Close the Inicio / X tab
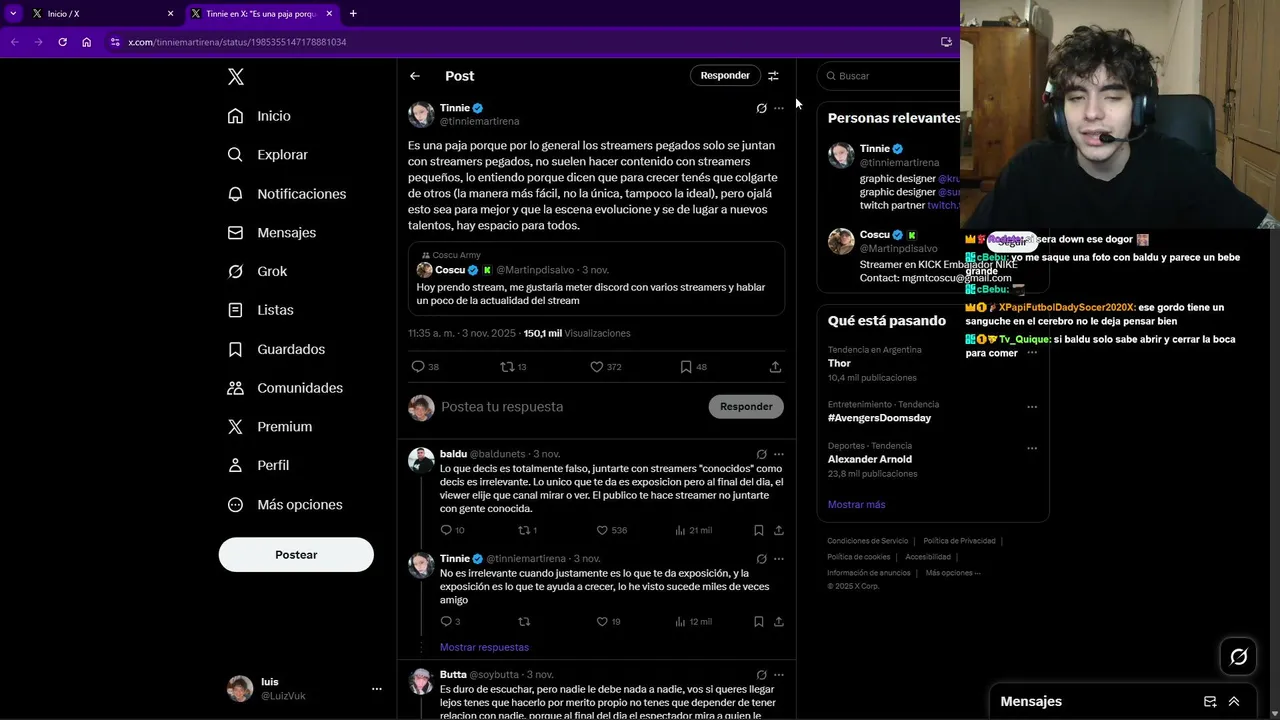Screen dimensions: 1280x720 point(170,14)
